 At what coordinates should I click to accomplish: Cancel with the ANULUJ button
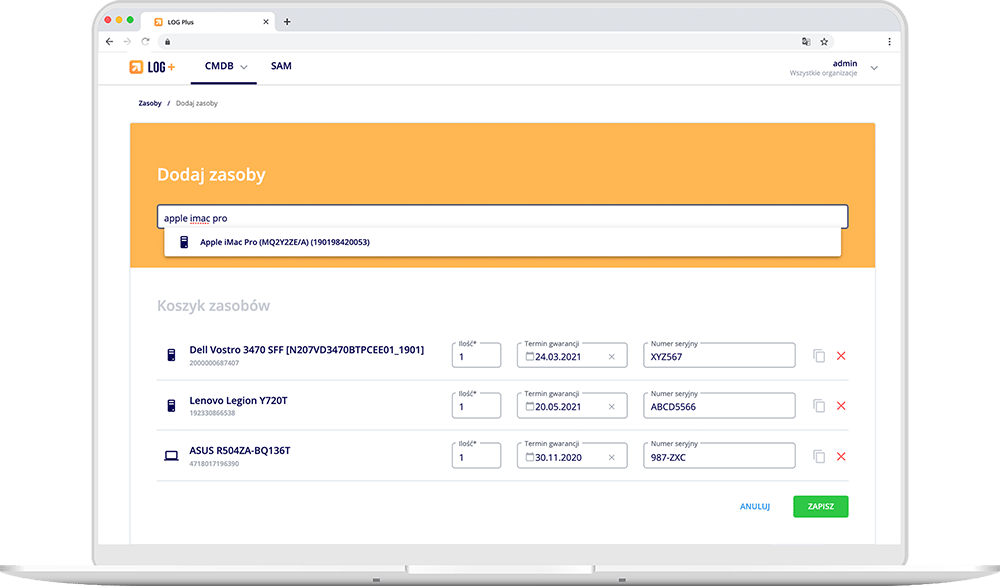(x=754, y=507)
